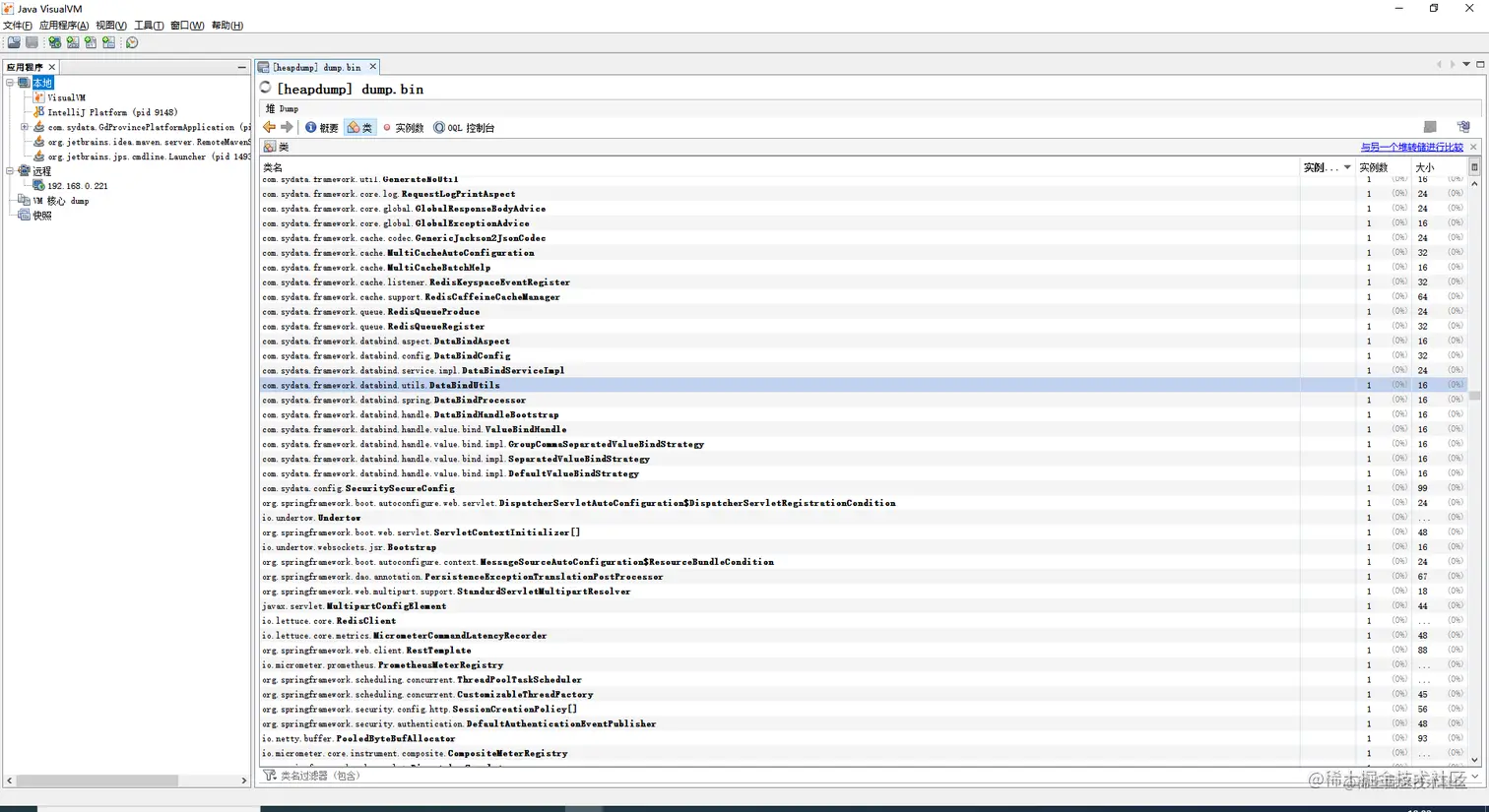The width and height of the screenshot is (1489, 812).
Task: Open the 帮助(H) menu
Action: [x=227, y=26]
